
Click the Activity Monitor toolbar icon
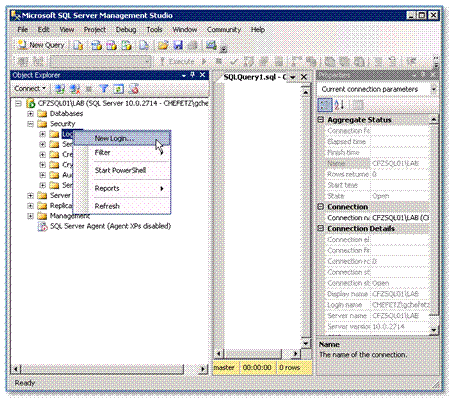click(x=211, y=45)
